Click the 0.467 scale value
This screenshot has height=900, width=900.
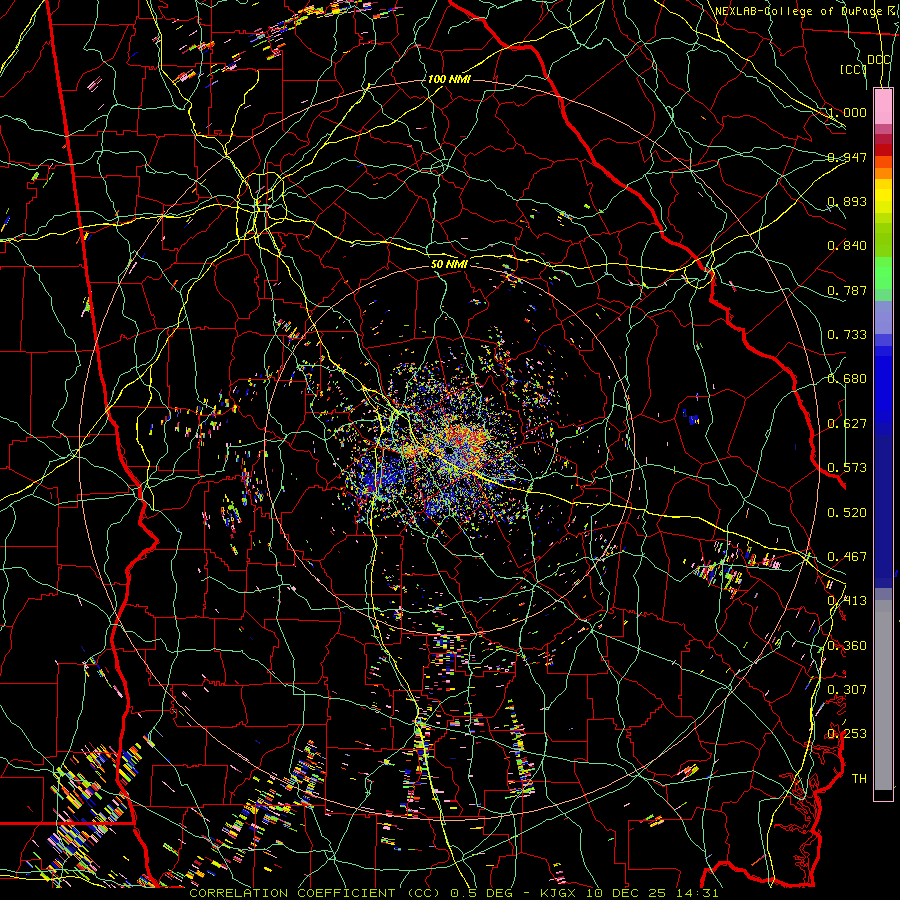click(x=847, y=556)
